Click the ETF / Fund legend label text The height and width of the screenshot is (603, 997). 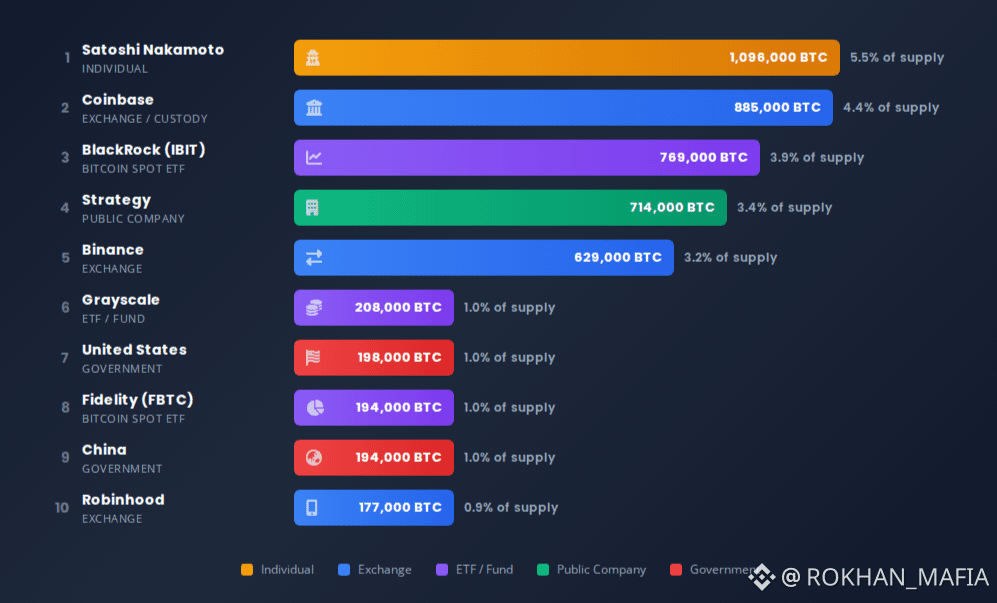click(x=485, y=569)
